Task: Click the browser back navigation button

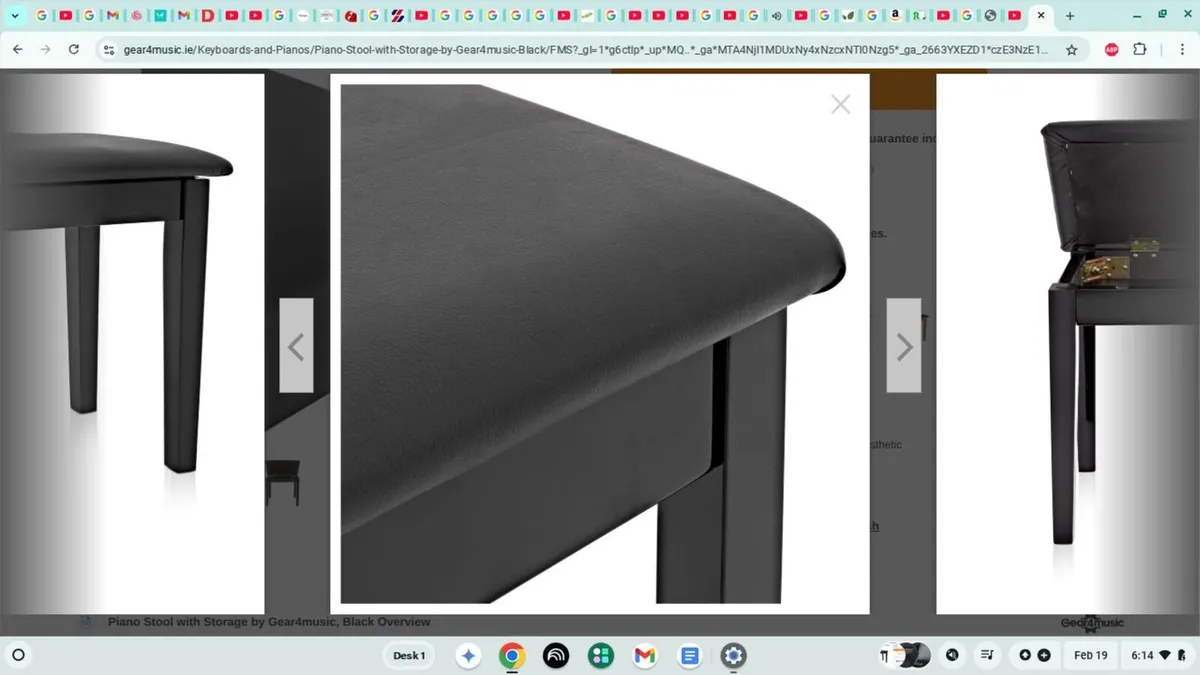Action: 17,49
